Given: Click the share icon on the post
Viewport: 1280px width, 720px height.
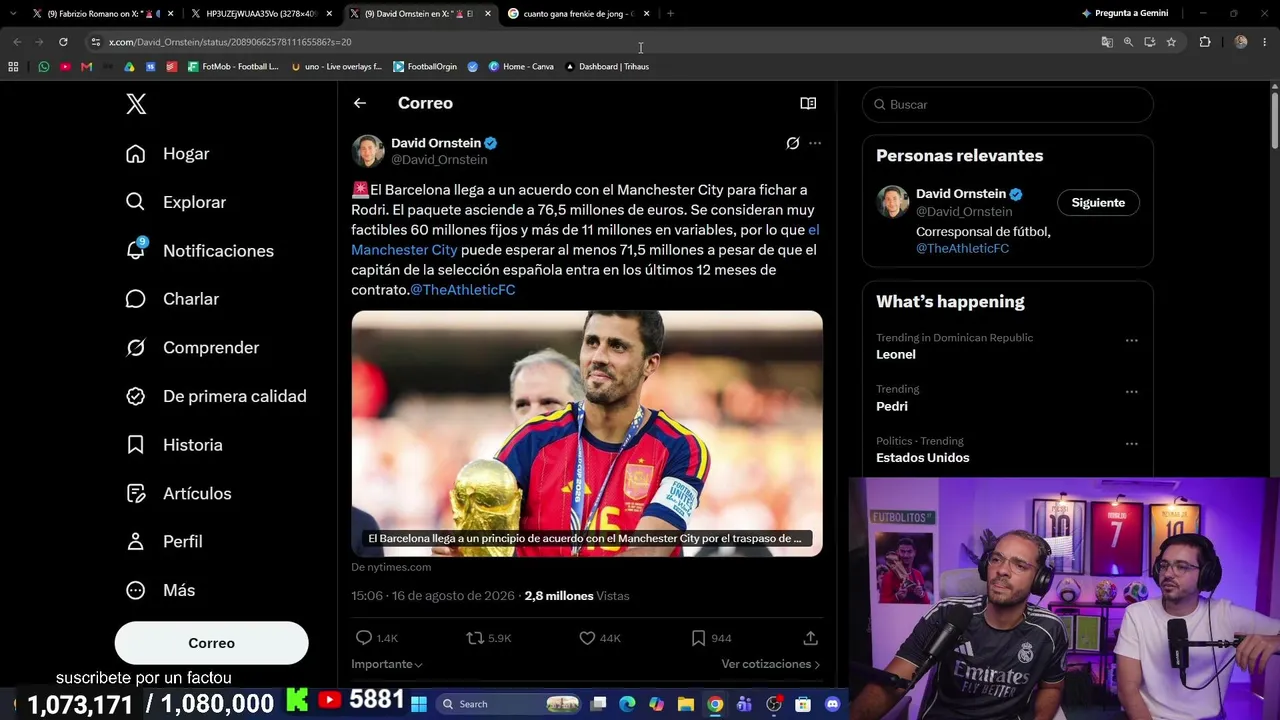Looking at the screenshot, I should click(810, 638).
